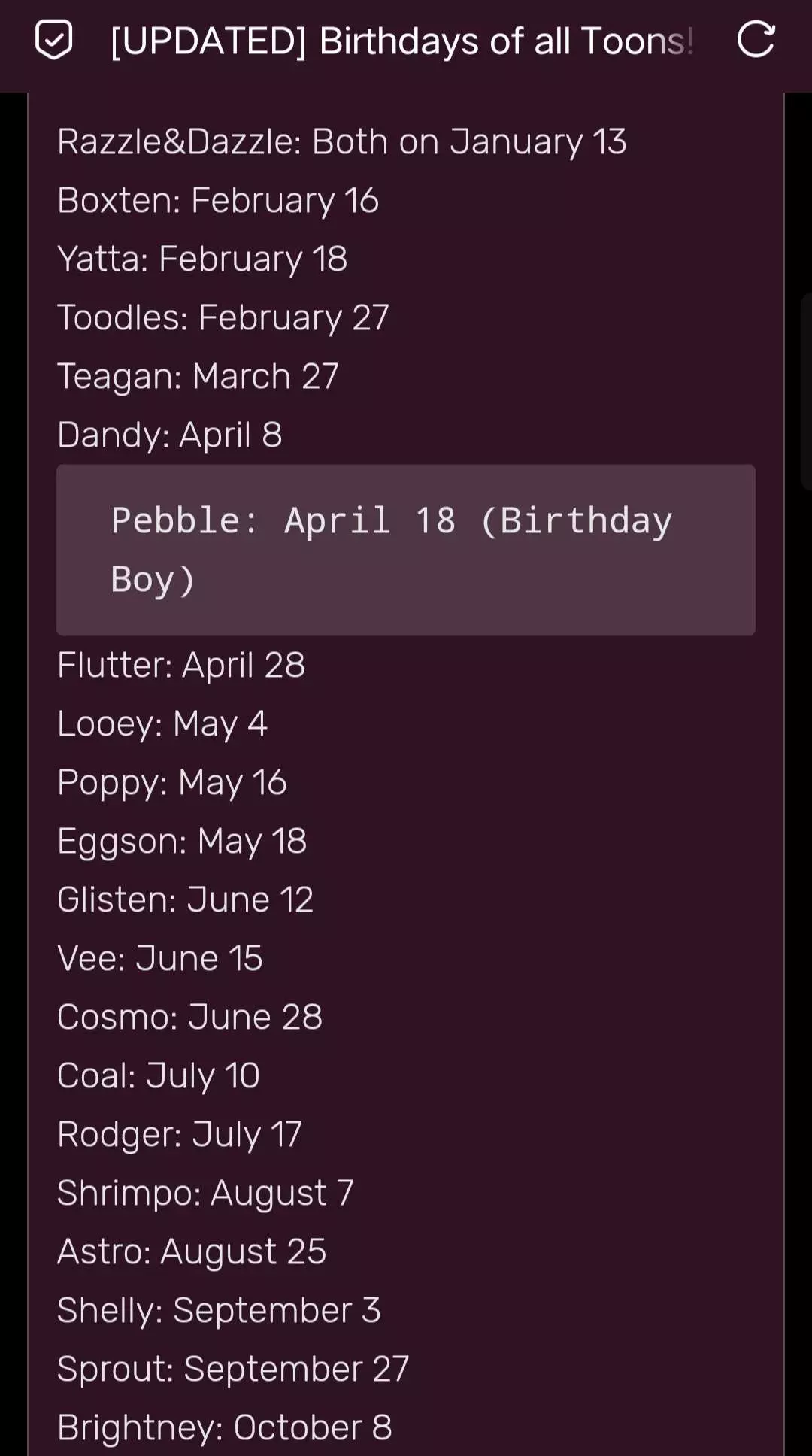The height and width of the screenshot is (1456, 812).
Task: Select the Looey May 4 entry
Action: pyautogui.click(x=162, y=724)
